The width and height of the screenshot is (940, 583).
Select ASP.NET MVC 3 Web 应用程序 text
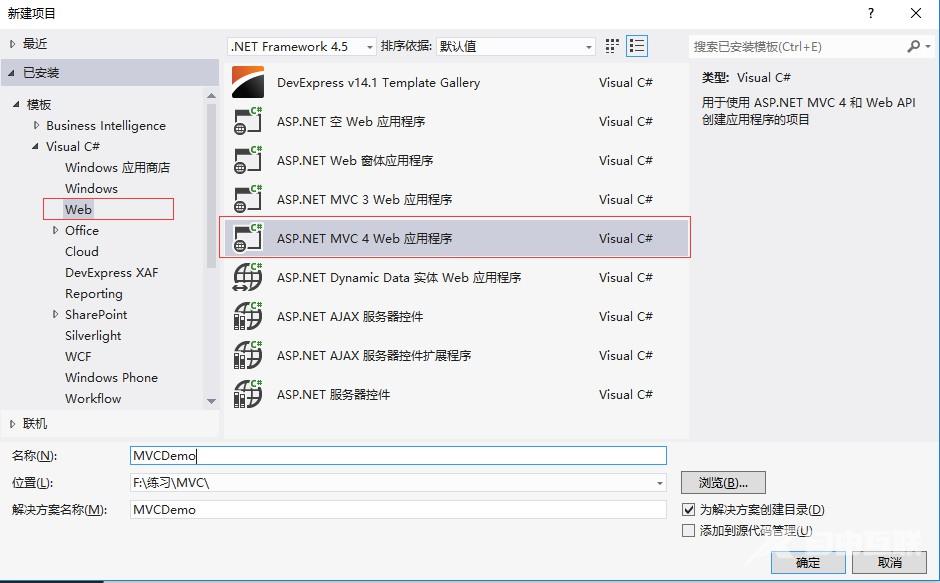click(x=364, y=199)
